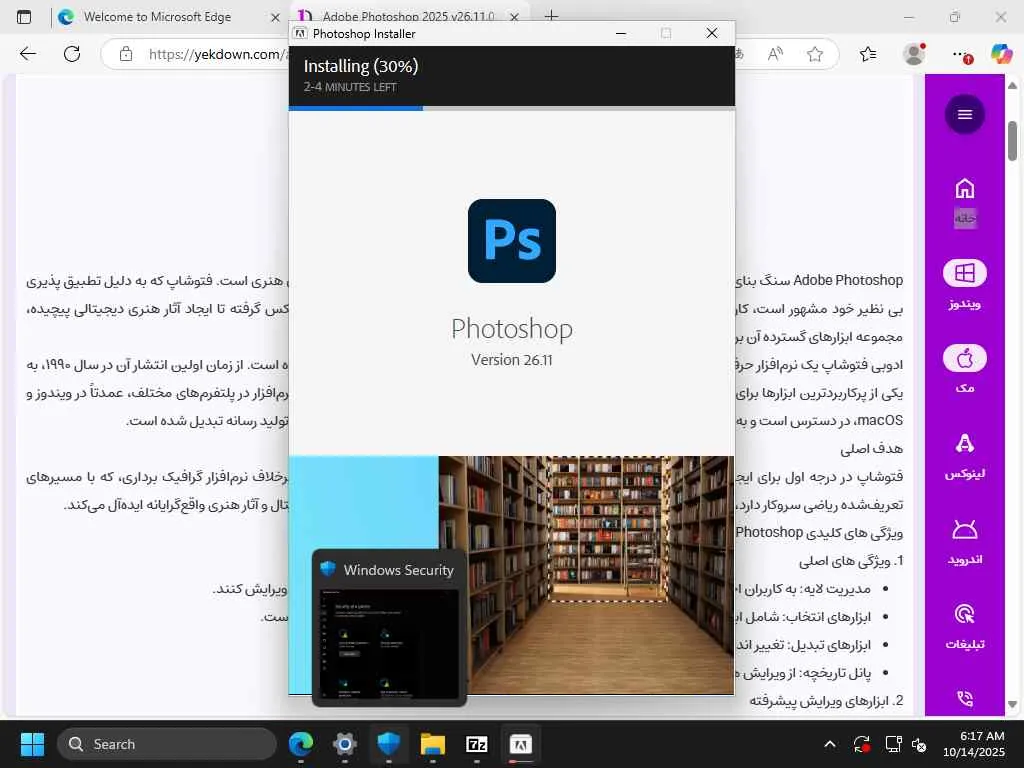Click the Version 26.11 text
This screenshot has height=768, width=1024.
[x=511, y=360]
